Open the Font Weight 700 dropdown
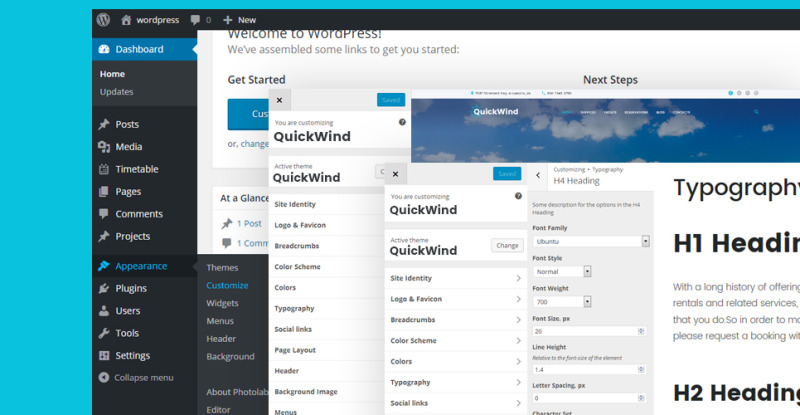 (562, 302)
